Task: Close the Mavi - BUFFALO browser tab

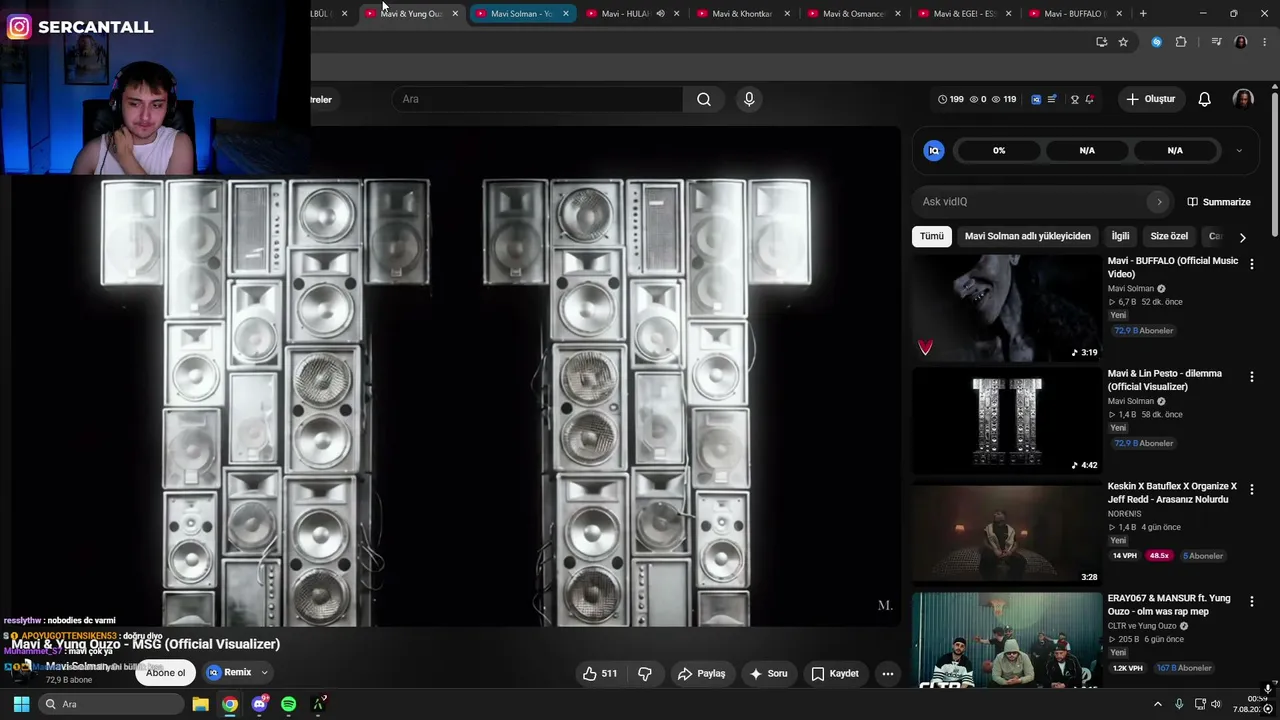Action: [1119, 14]
